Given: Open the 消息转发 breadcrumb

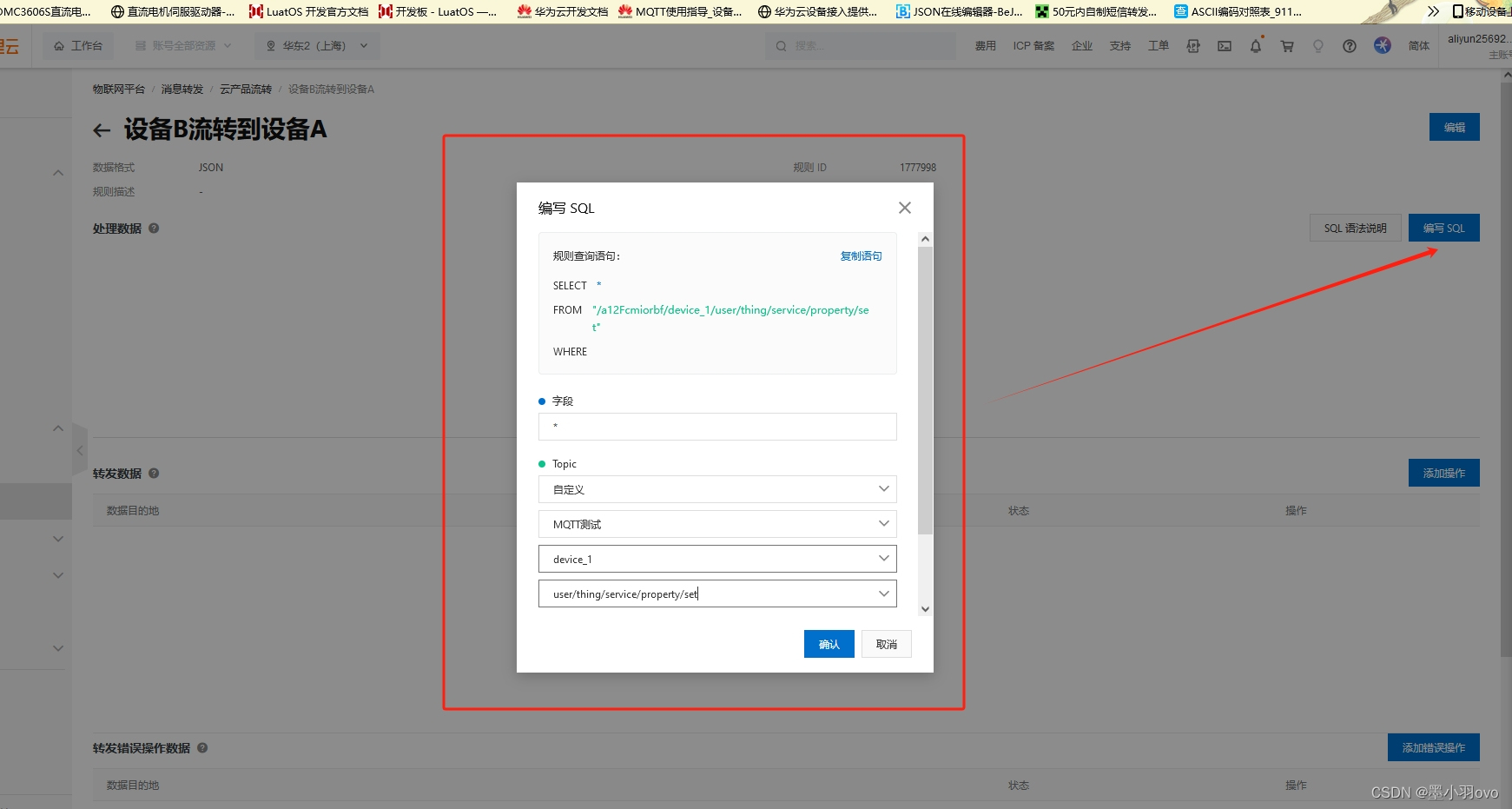Looking at the screenshot, I should click(x=182, y=90).
